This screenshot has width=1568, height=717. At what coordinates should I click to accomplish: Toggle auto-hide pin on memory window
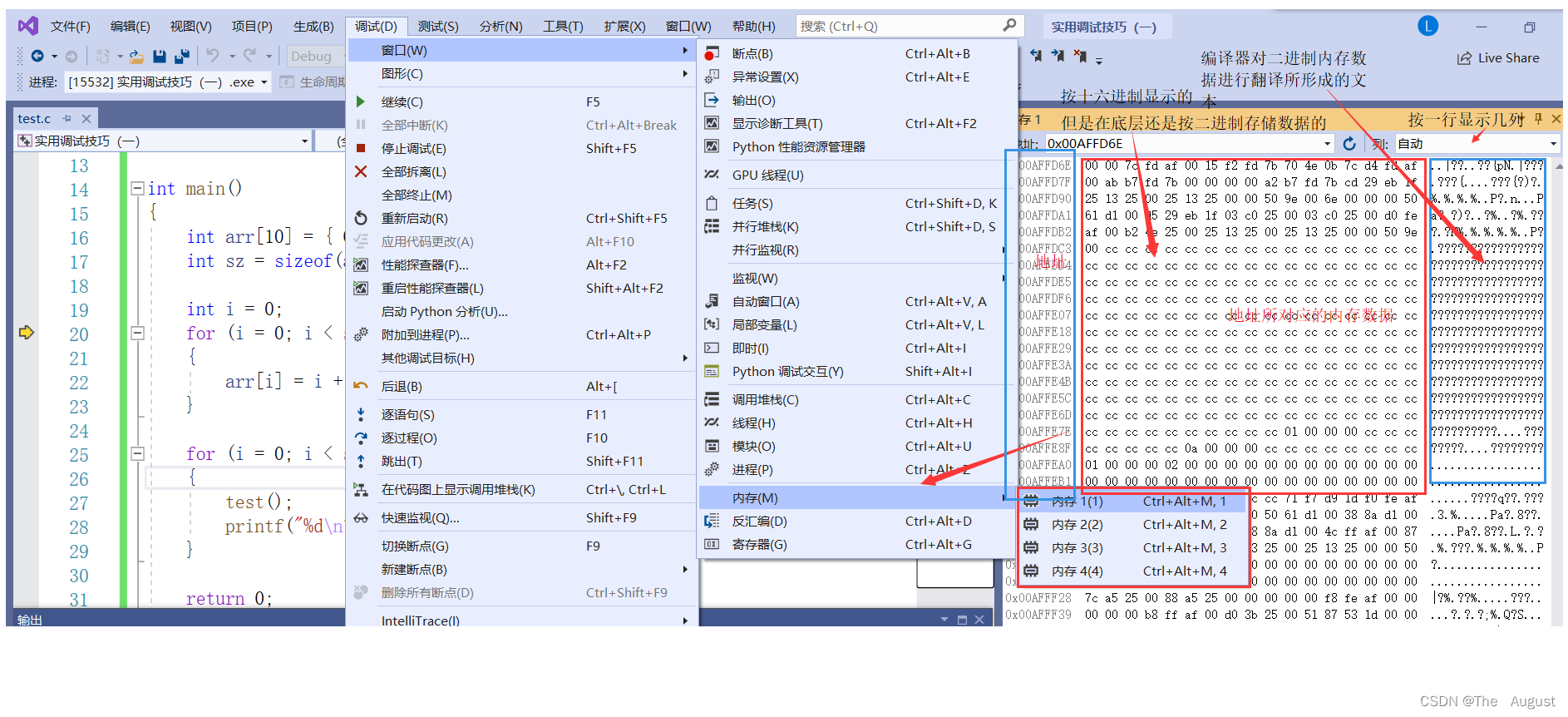pos(1539,119)
